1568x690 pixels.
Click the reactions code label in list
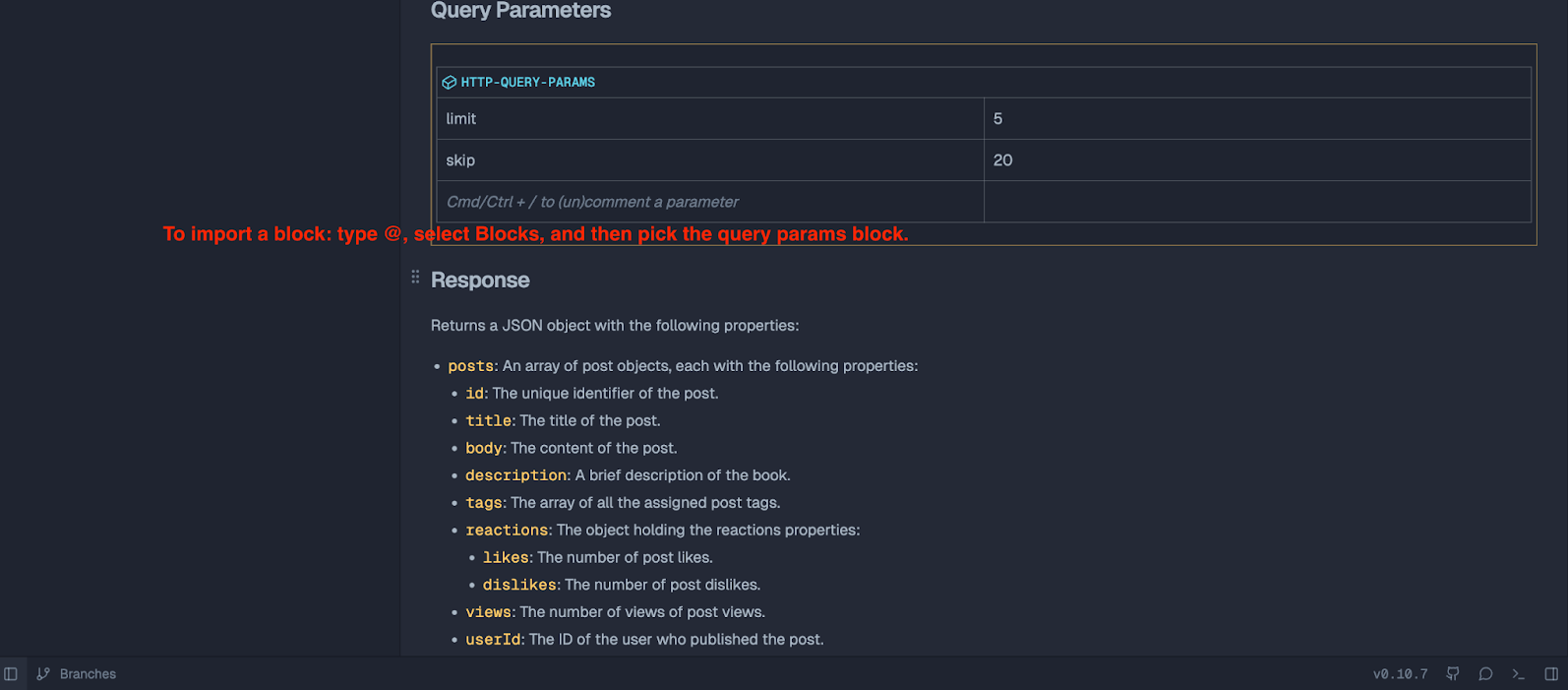(x=508, y=531)
